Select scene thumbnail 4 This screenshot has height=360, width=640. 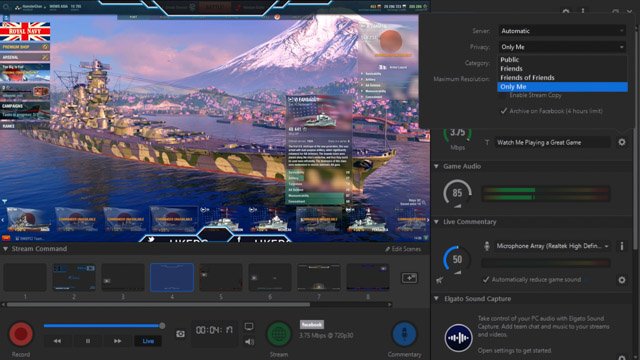click(172, 277)
